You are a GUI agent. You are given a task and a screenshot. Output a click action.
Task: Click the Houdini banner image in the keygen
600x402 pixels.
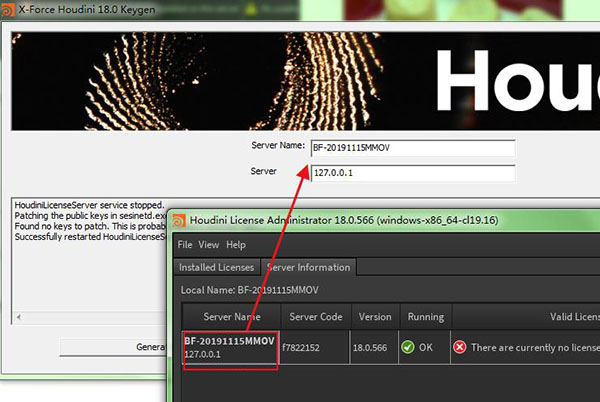[306, 81]
